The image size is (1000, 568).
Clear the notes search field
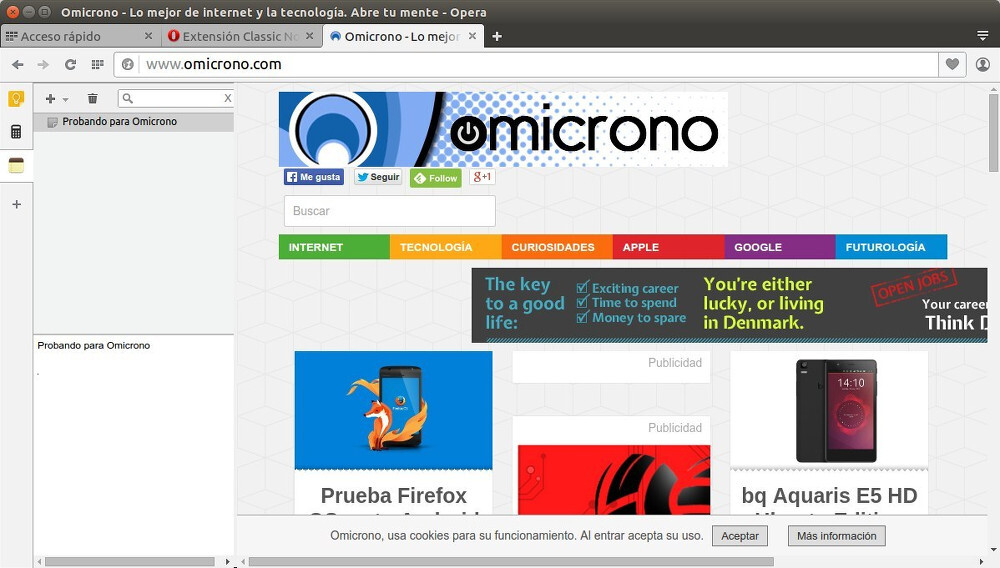point(227,99)
